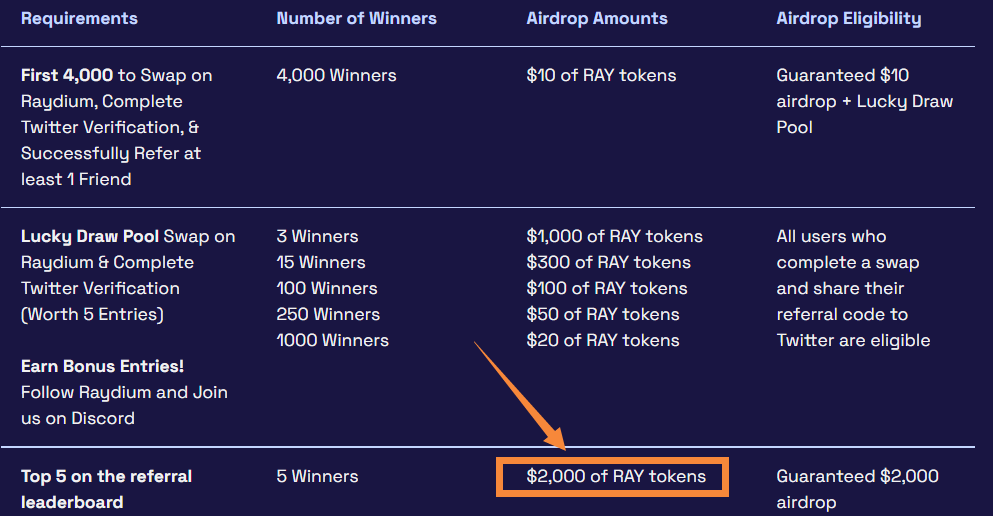Click the Earn Bonus Entries! heading

pyautogui.click(x=102, y=367)
